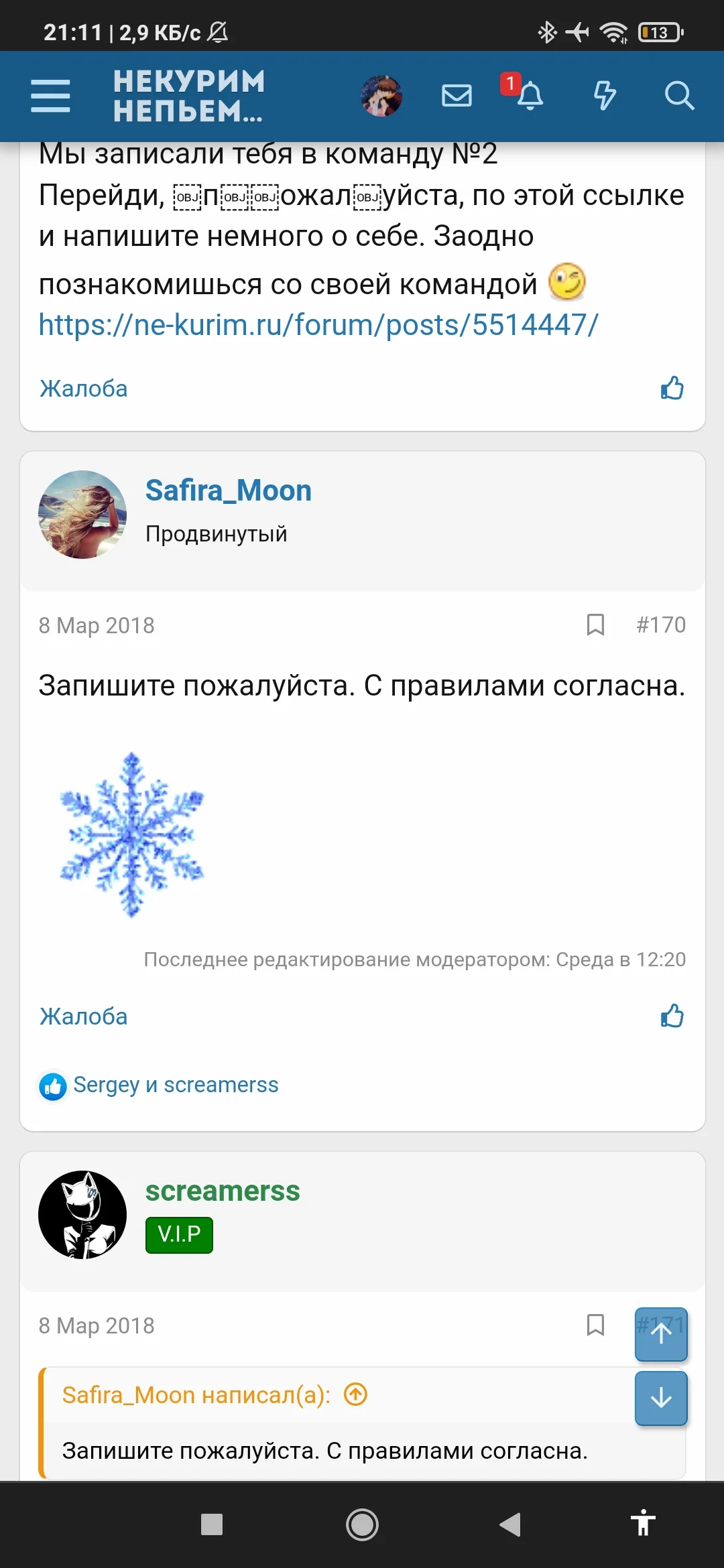Open the private messages envelope icon
This screenshot has height=1568, width=724.
tap(456, 96)
